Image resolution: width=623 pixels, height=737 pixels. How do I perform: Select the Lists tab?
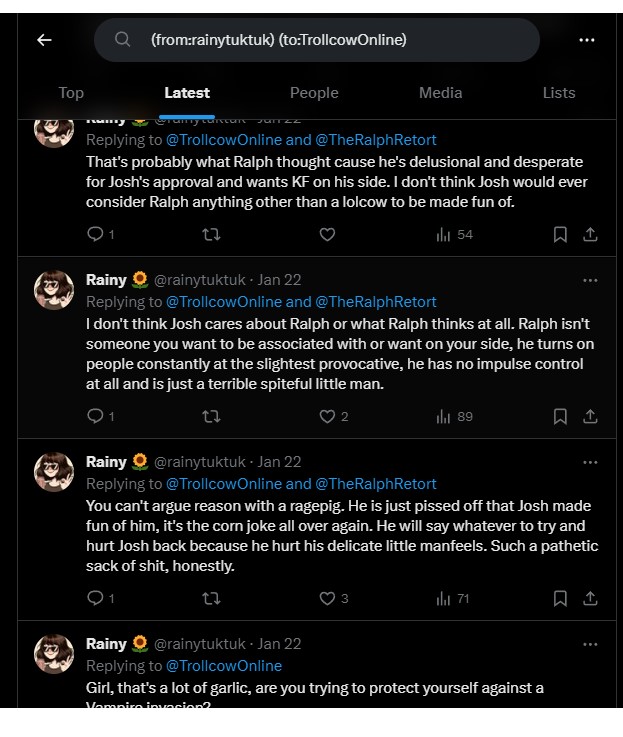coord(559,93)
